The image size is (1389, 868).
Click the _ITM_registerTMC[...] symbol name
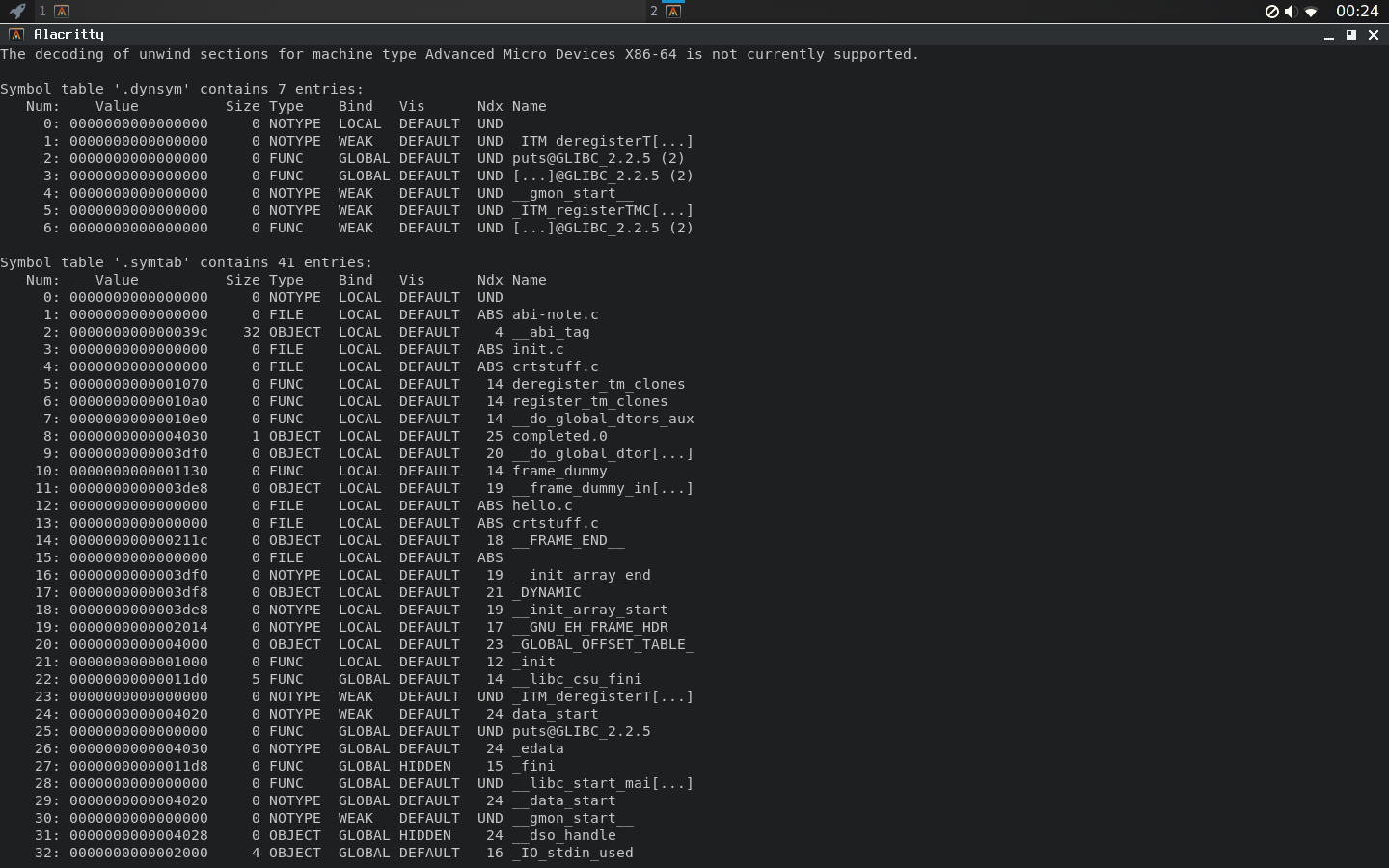pos(603,210)
